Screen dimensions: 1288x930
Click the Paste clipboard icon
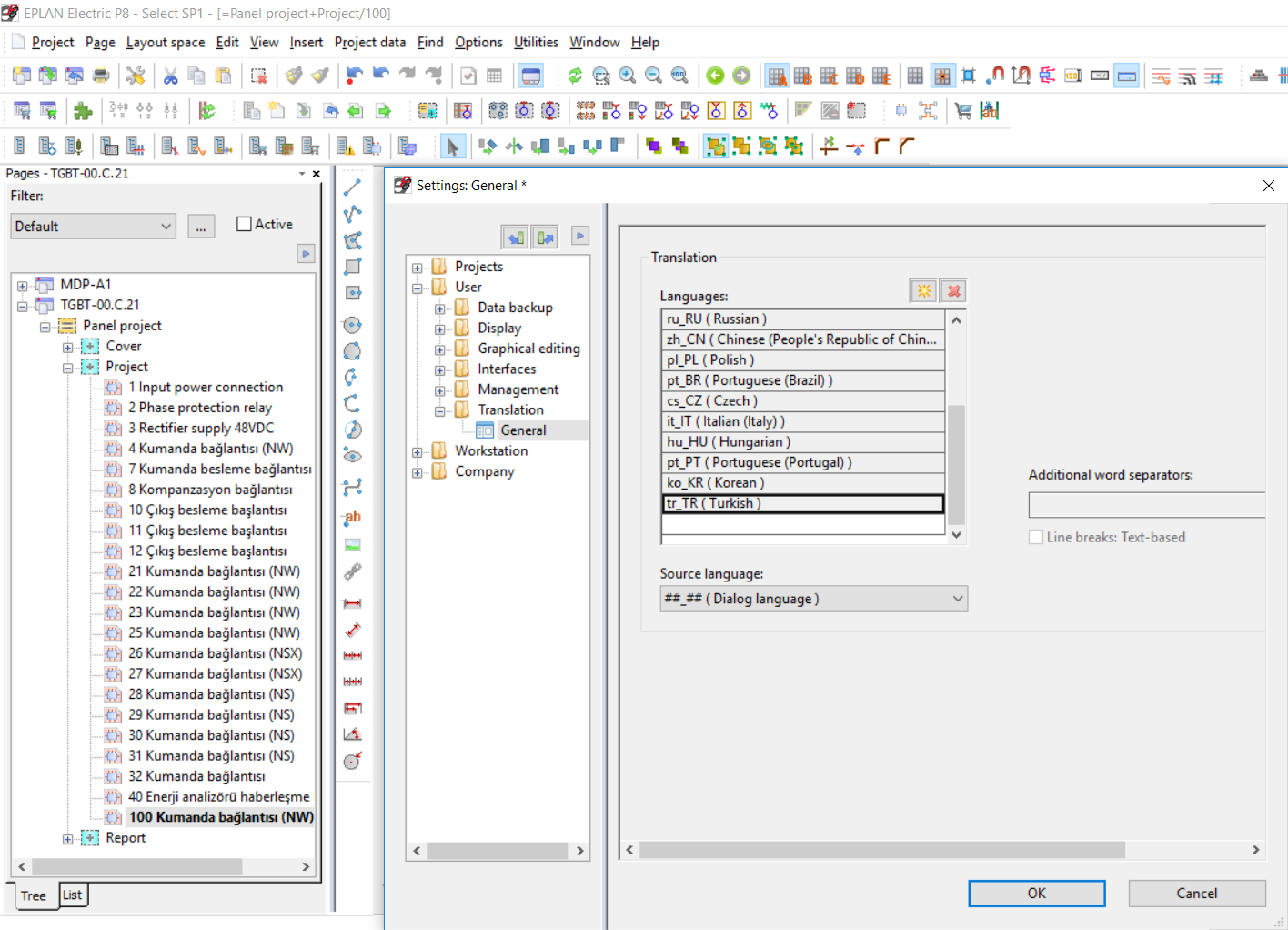tap(223, 76)
